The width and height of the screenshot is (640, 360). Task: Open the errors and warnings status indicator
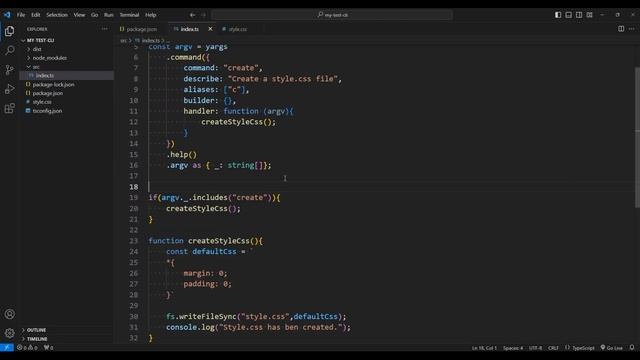pyautogui.click(x=27, y=348)
